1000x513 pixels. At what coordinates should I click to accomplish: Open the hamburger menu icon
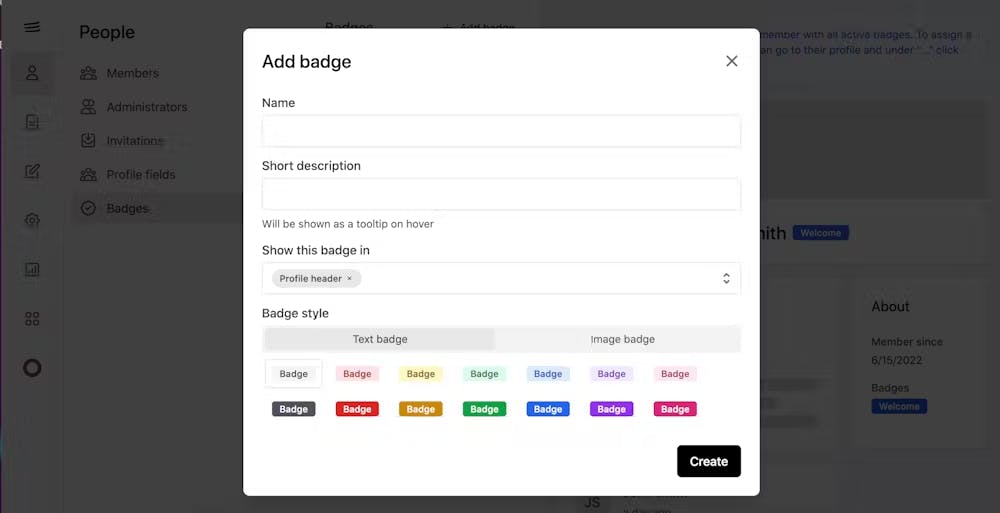(x=32, y=27)
